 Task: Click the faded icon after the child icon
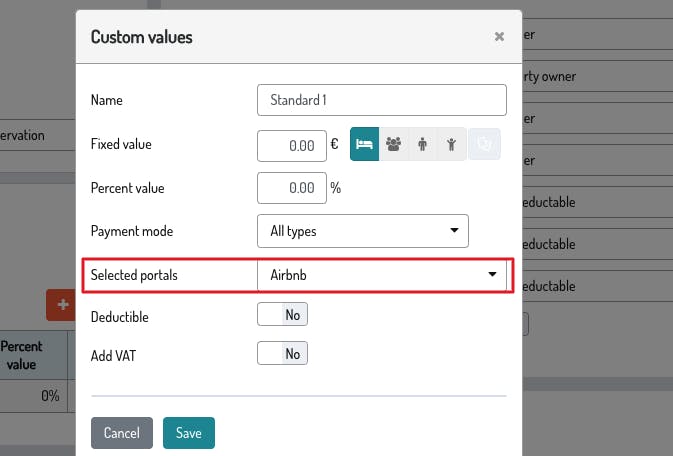tap(483, 145)
